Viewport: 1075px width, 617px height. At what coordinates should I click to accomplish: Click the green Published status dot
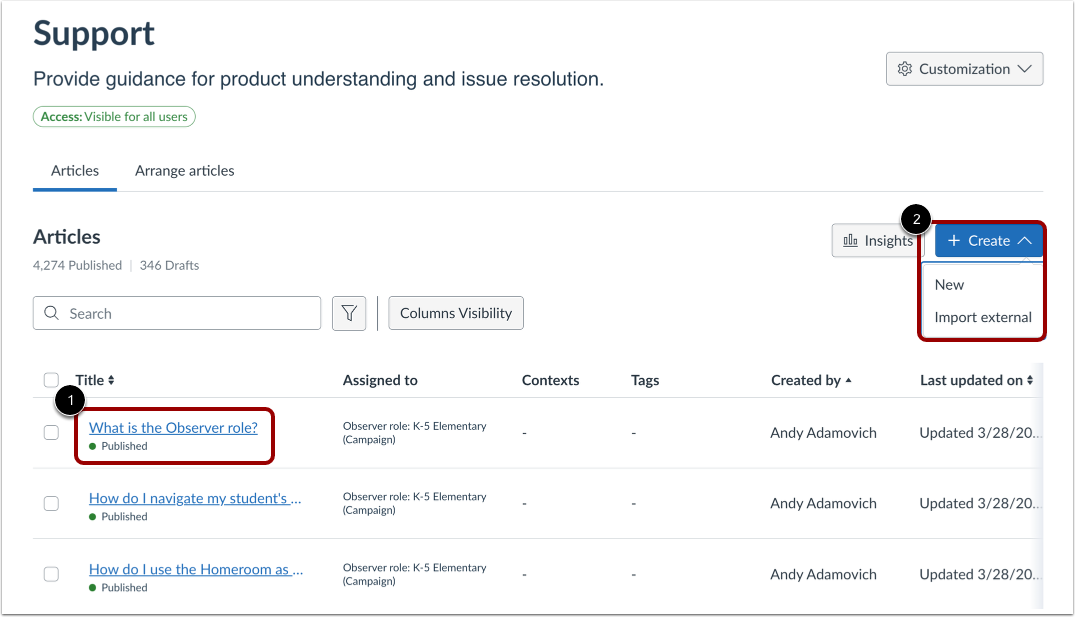click(x=92, y=446)
